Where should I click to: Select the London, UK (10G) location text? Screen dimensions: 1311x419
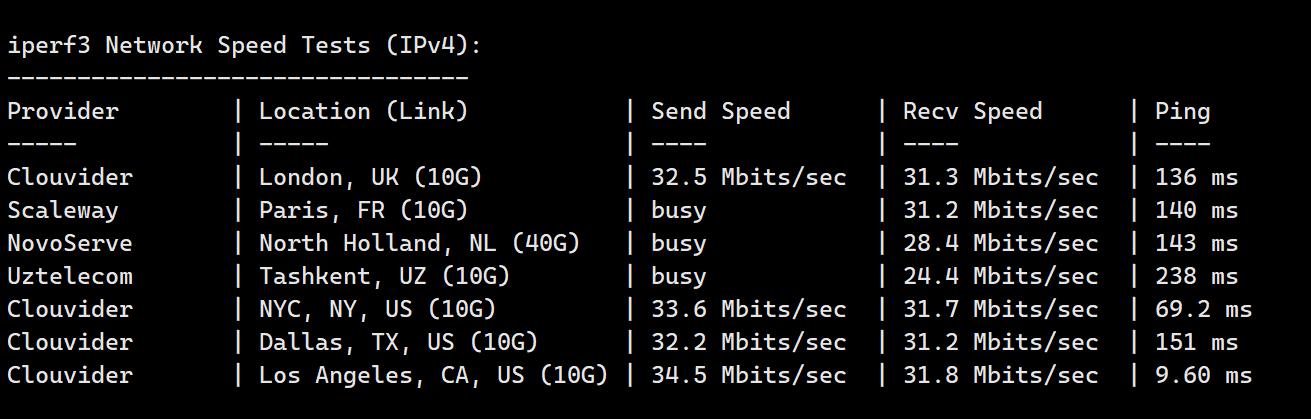click(370, 178)
